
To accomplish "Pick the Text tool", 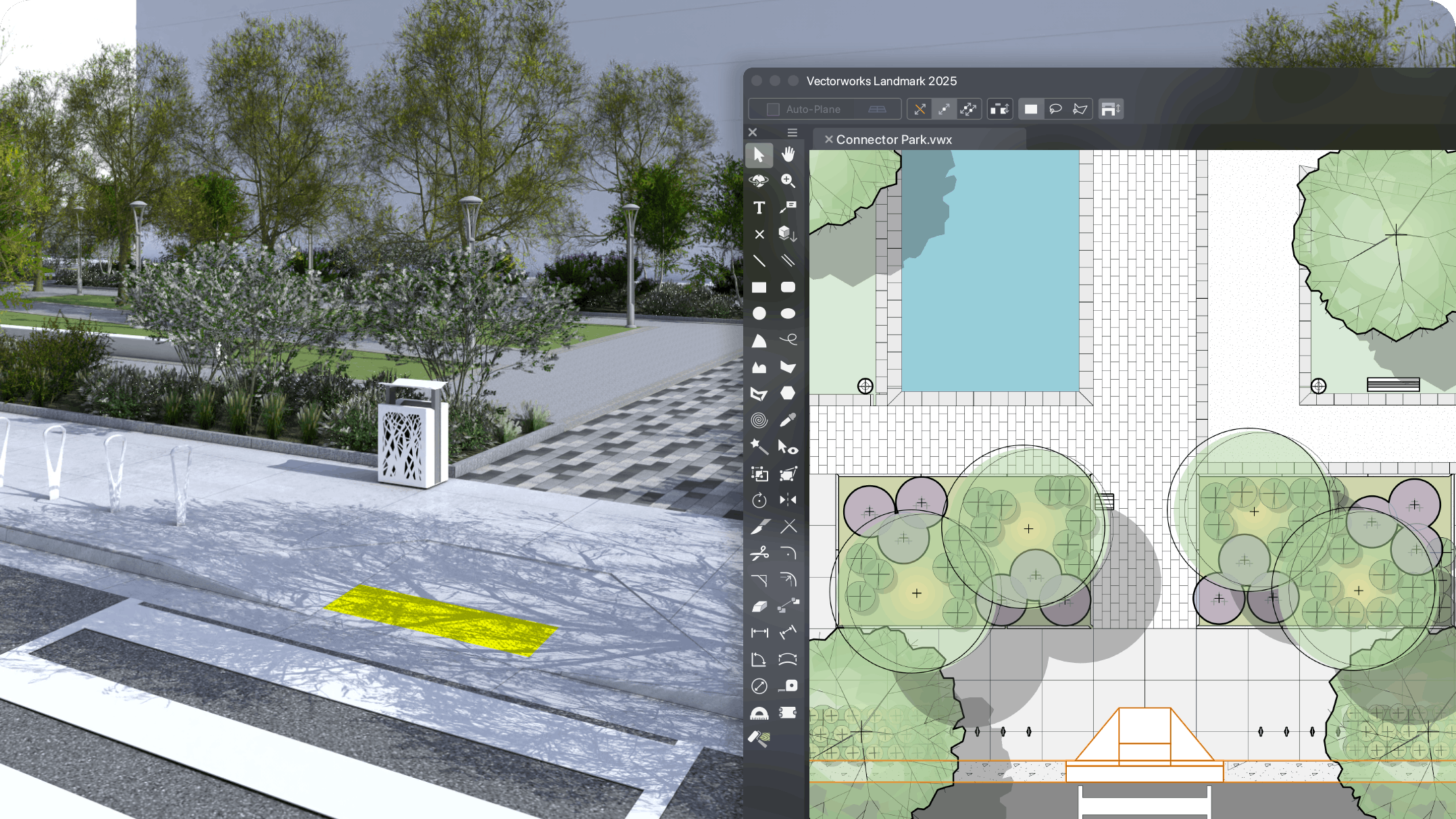I will click(x=759, y=208).
